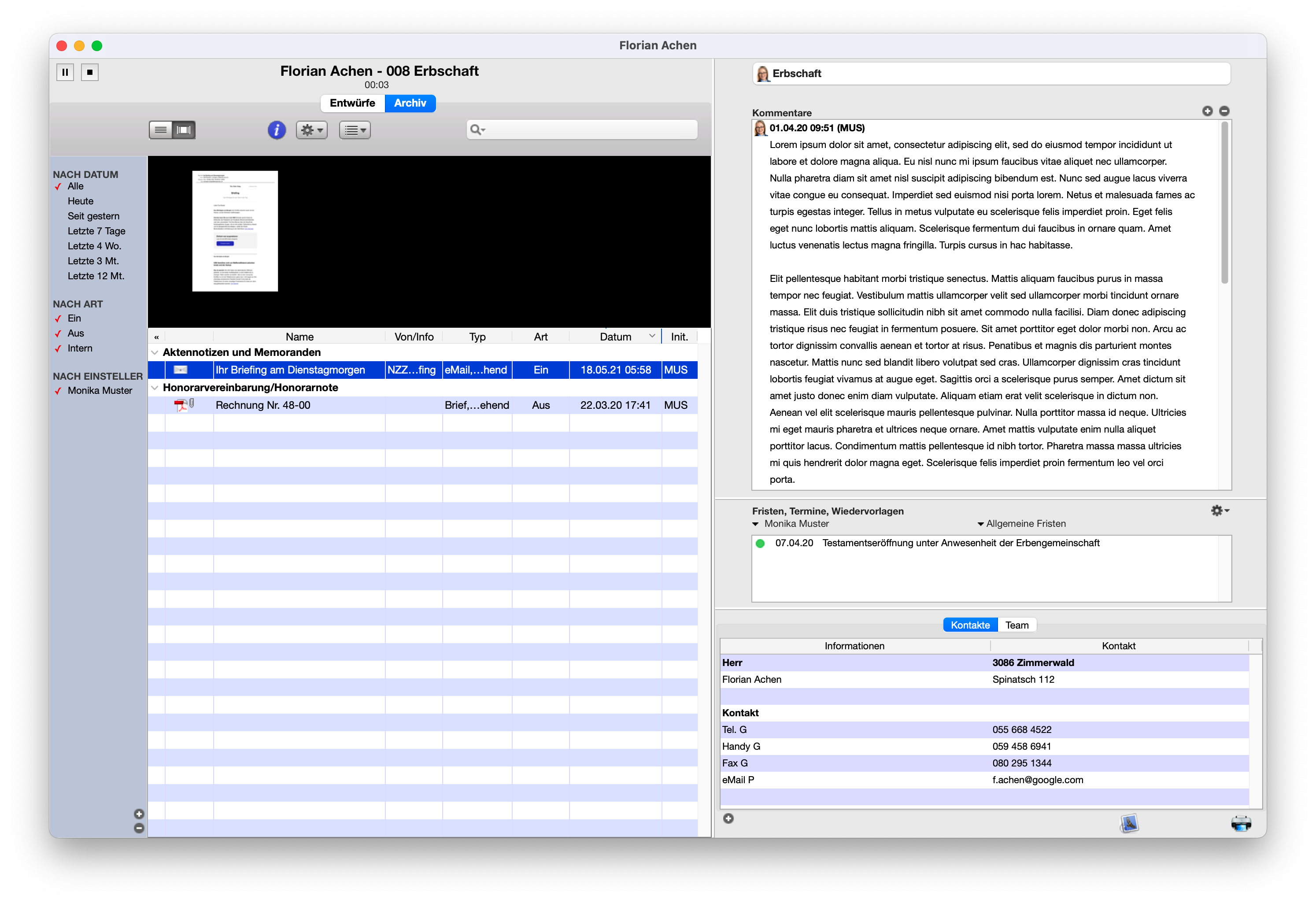Toggle the Ein type filter
This screenshot has width=1316, height=903.
click(74, 318)
